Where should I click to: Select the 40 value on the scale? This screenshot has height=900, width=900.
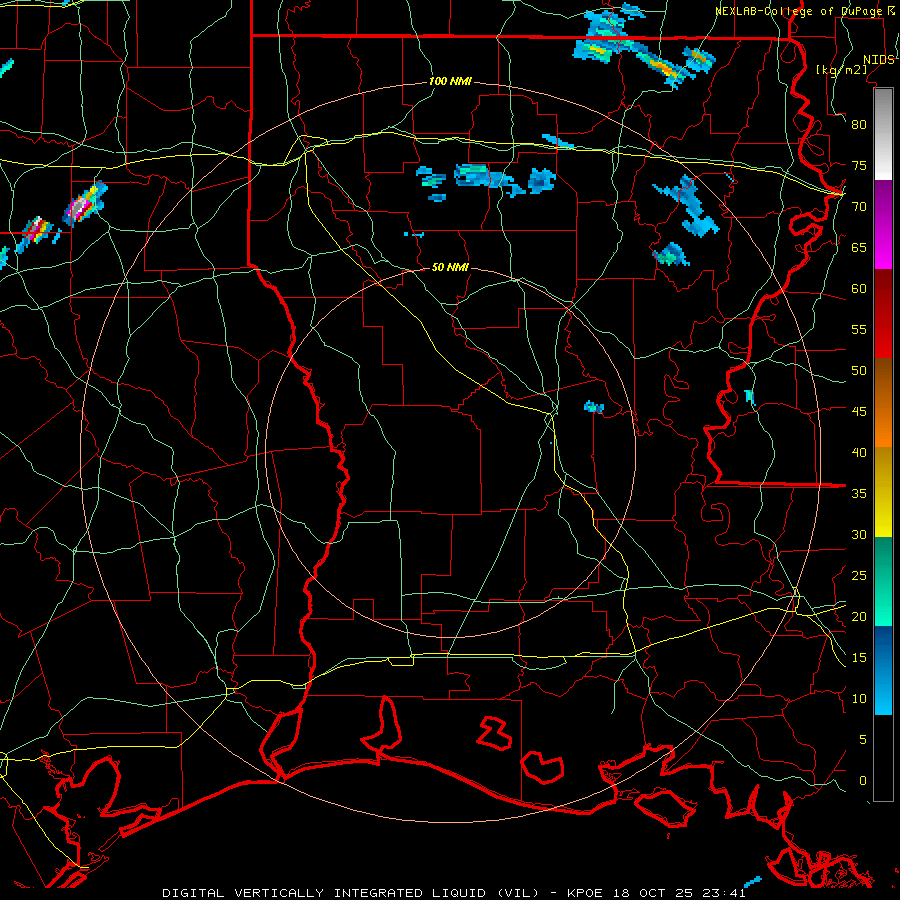[859, 453]
